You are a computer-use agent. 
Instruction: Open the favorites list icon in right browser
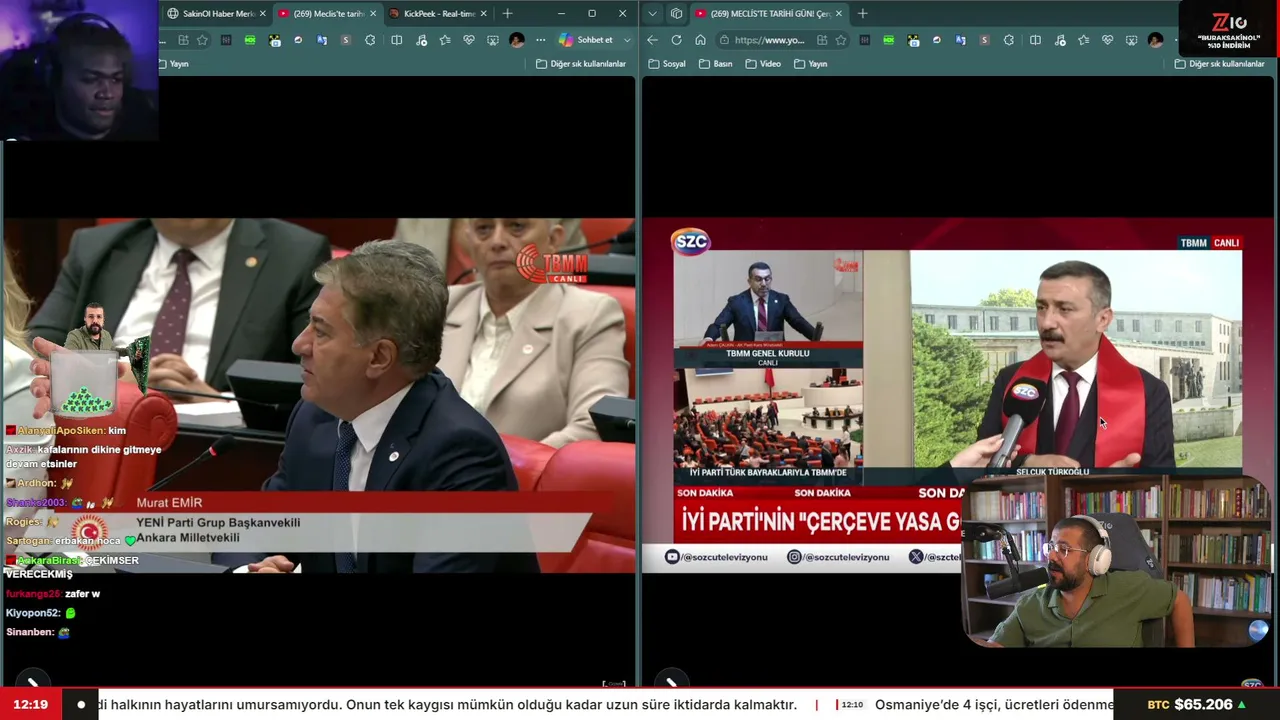(1083, 40)
